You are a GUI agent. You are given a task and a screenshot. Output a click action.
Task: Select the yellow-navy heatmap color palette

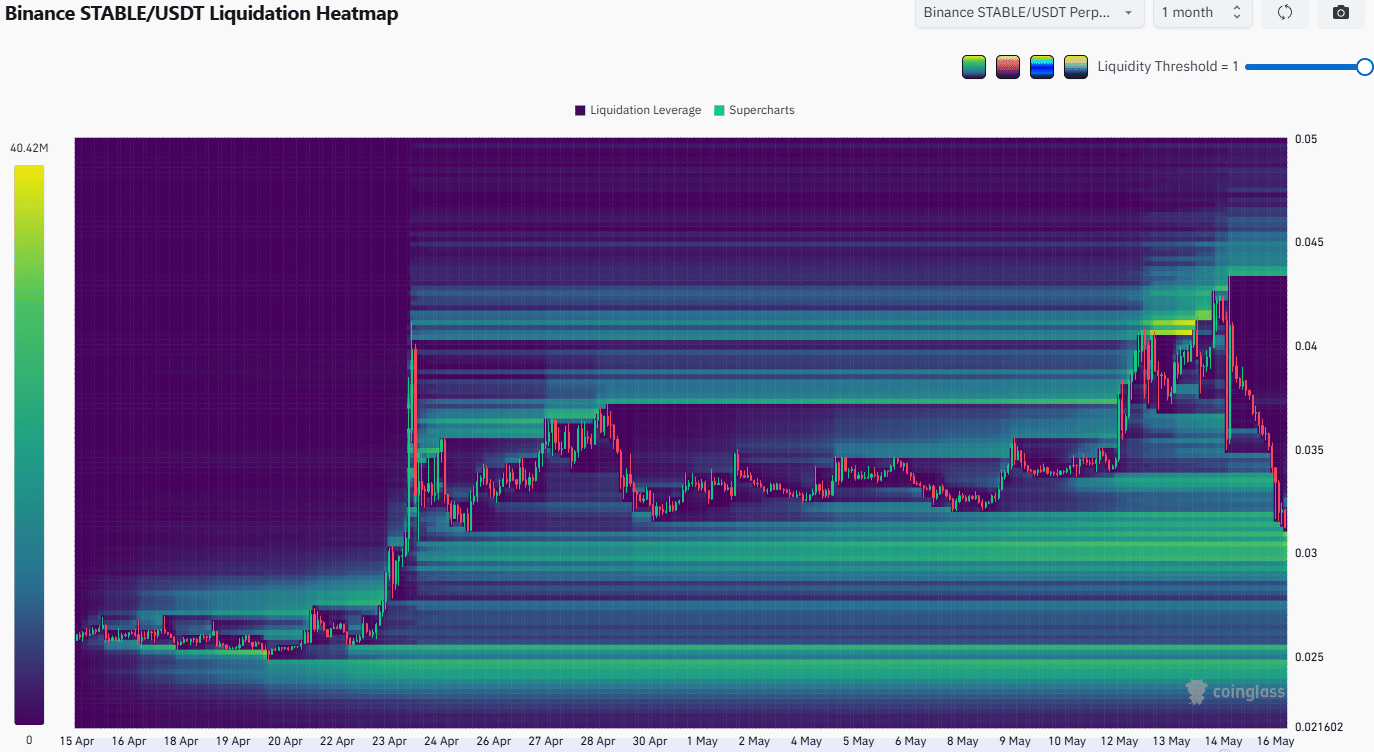pos(1076,67)
